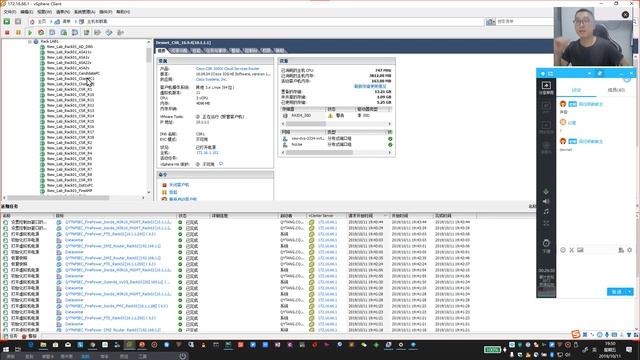Open the 编辑(E) Edit menu

coord(27,12)
